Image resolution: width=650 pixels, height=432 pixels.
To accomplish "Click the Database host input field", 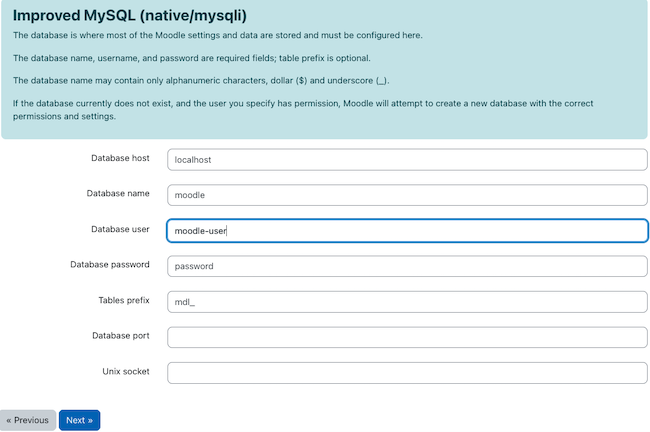I will pyautogui.click(x=407, y=159).
